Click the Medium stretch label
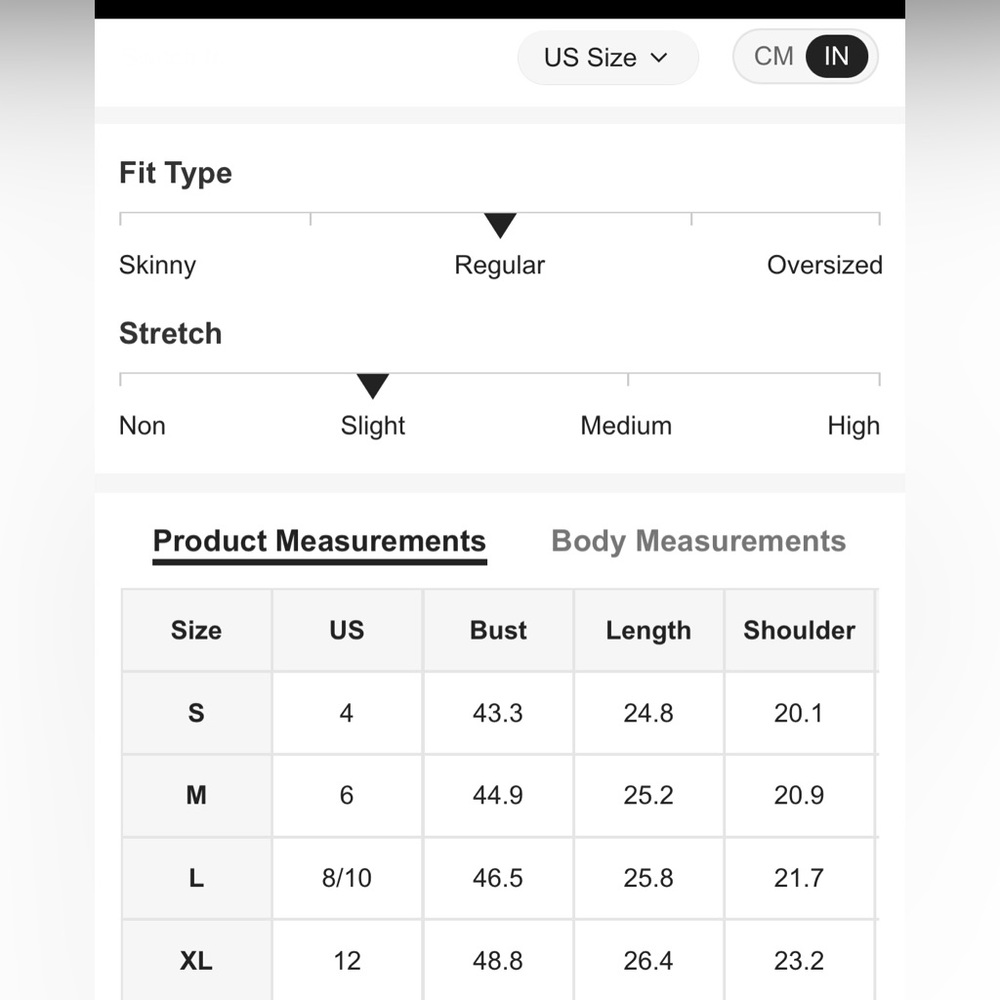Screen dimensions: 1000x1000 coord(626,426)
